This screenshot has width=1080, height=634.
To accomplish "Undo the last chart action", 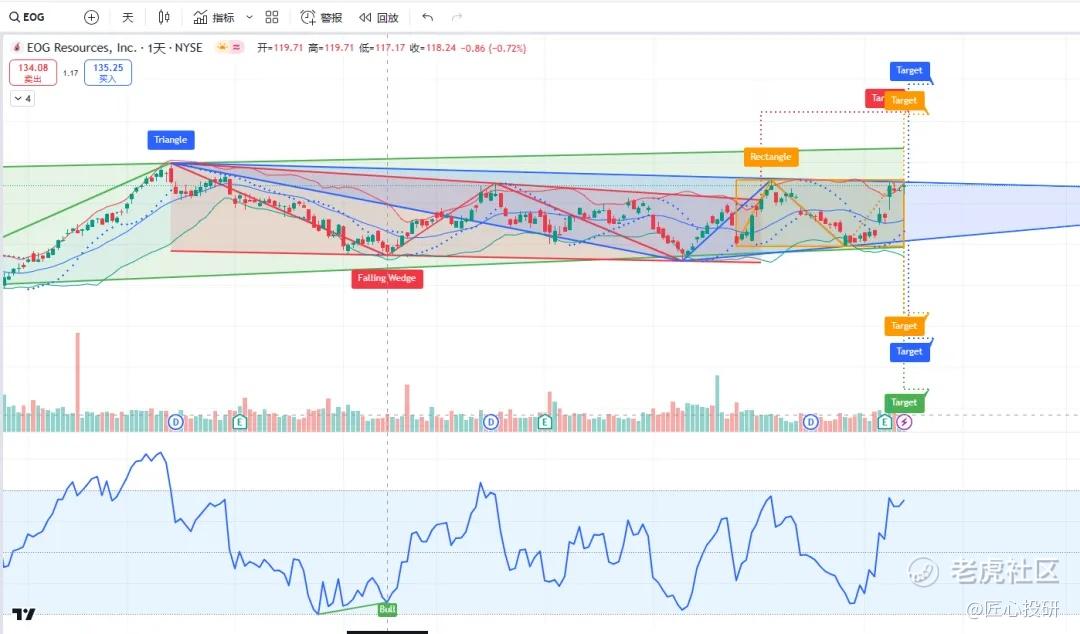I will coord(428,17).
